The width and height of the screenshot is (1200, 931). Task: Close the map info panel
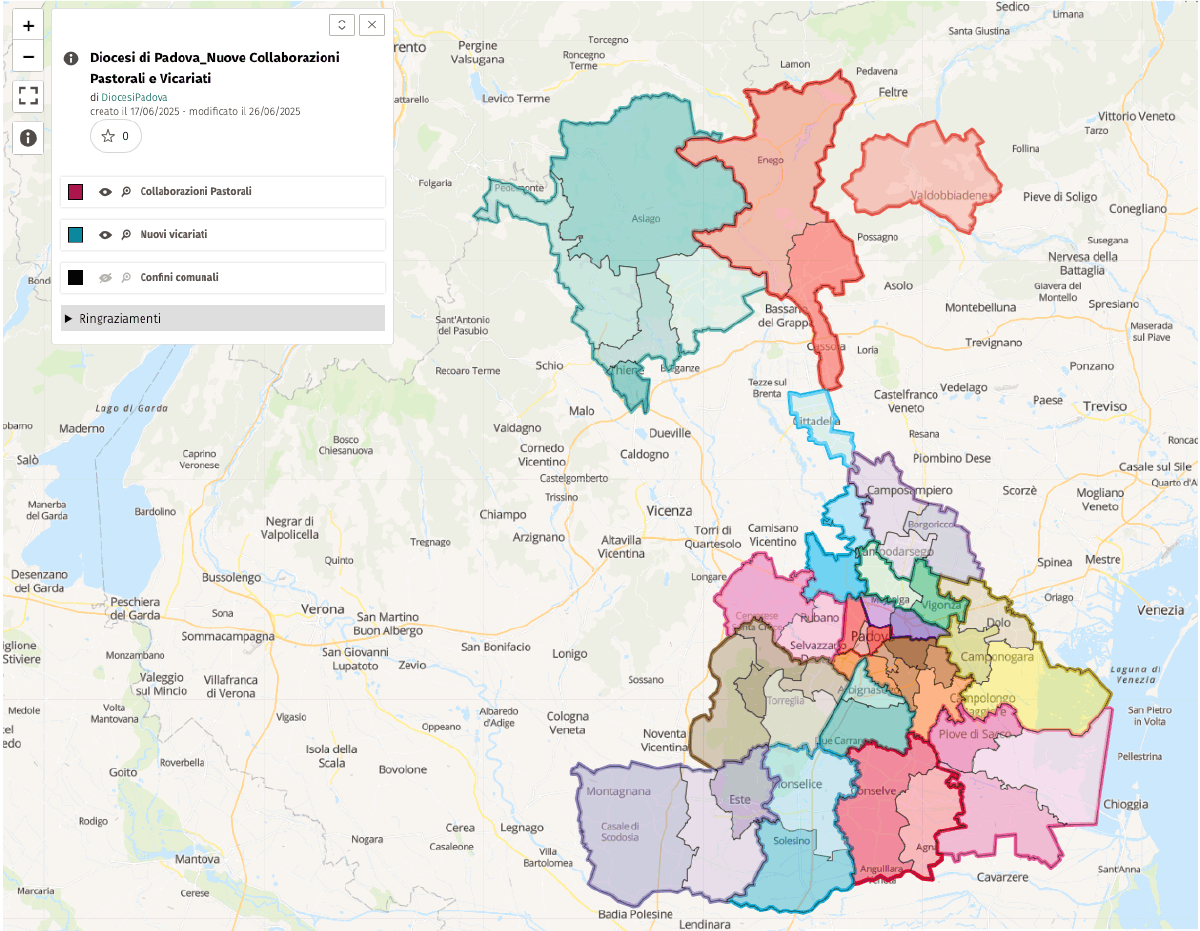coord(372,26)
